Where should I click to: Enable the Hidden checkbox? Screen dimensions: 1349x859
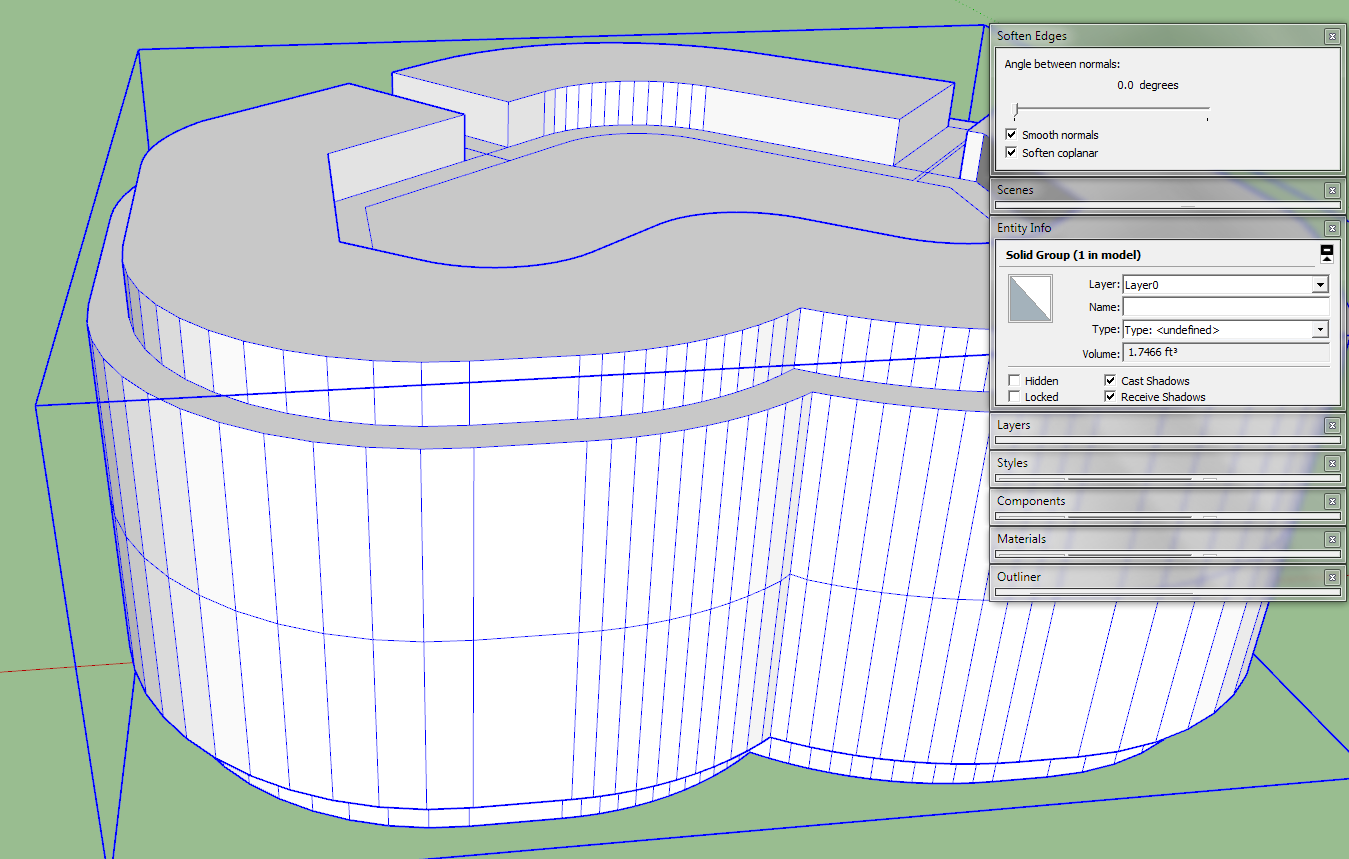point(1014,381)
